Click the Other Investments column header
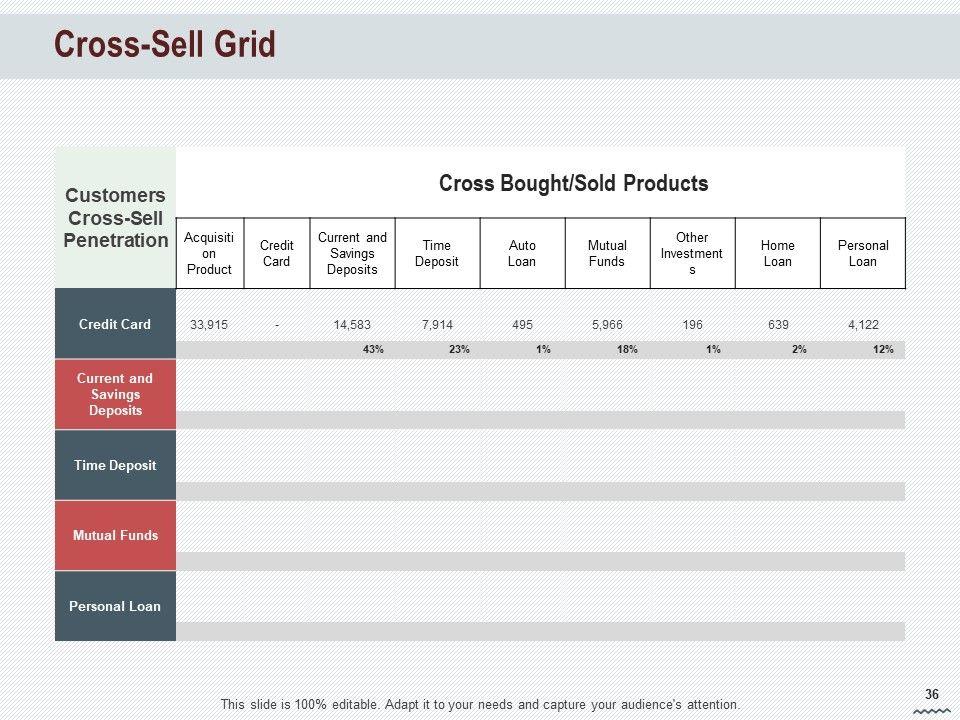This screenshot has height=720, width=960. click(692, 253)
